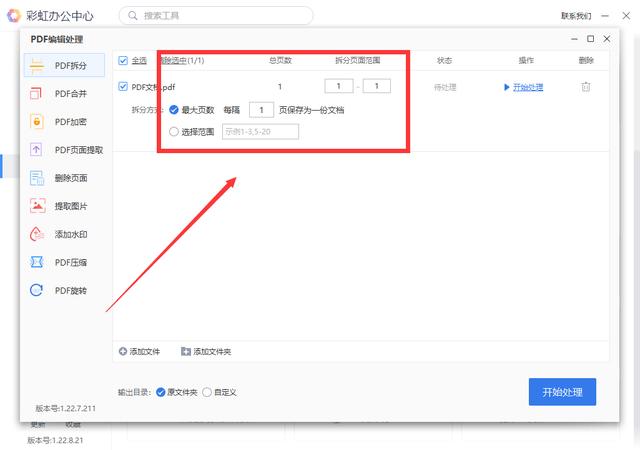Click the row's 开始处理 link

click(x=528, y=87)
